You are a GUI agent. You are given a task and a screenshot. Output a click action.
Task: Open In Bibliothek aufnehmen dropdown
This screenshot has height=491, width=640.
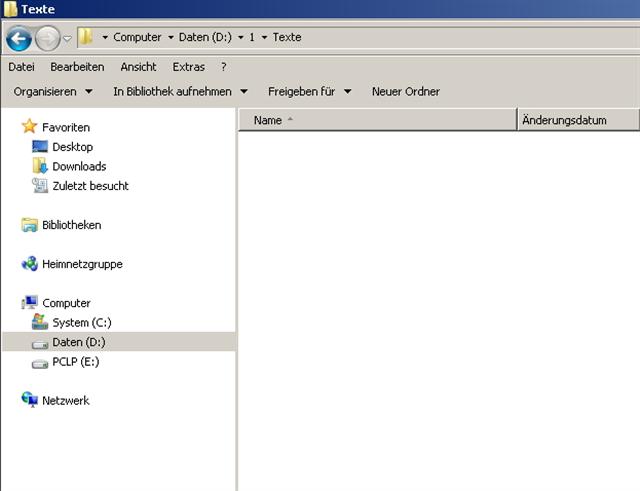pyautogui.click(x=180, y=91)
